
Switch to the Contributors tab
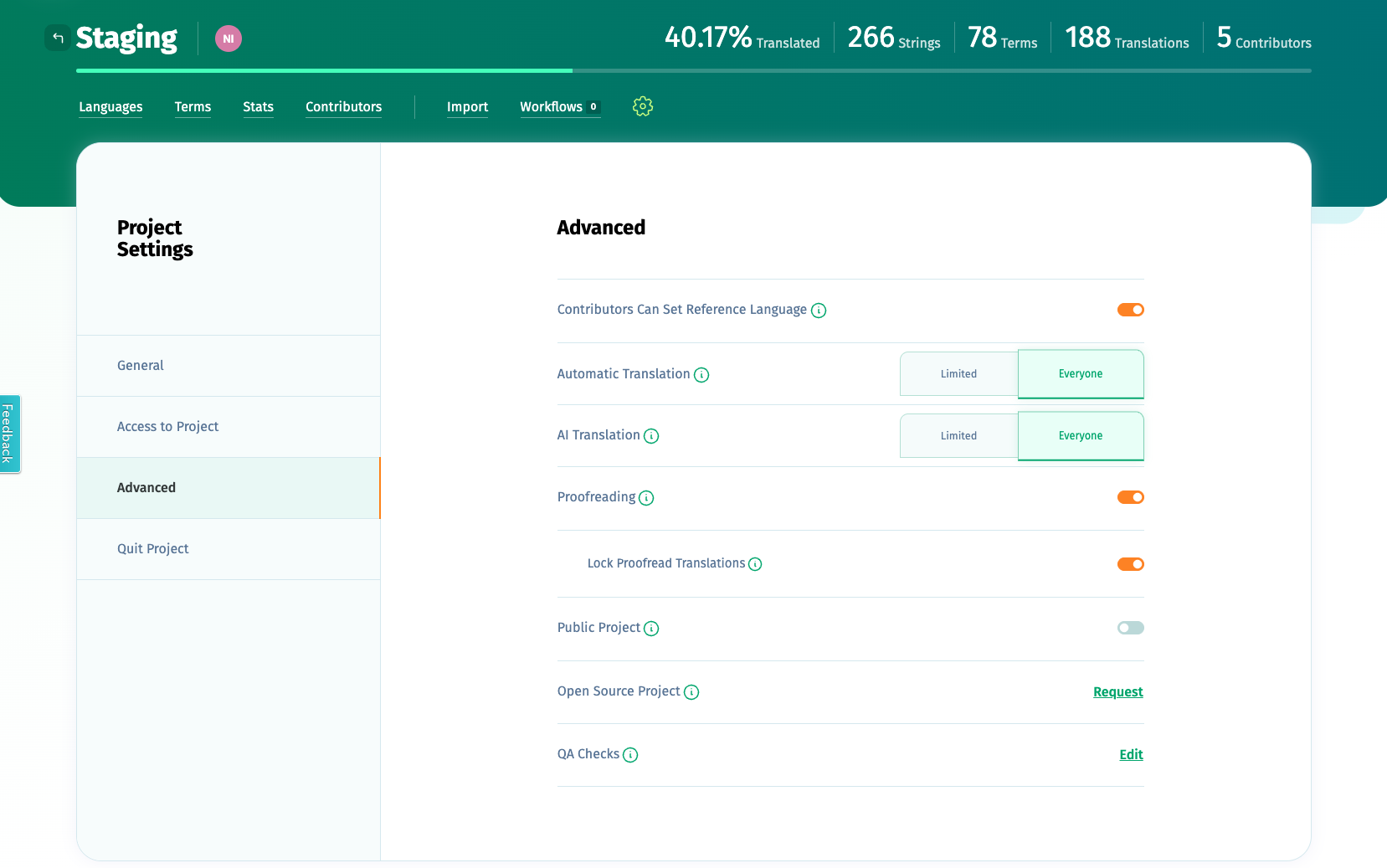[x=343, y=107]
